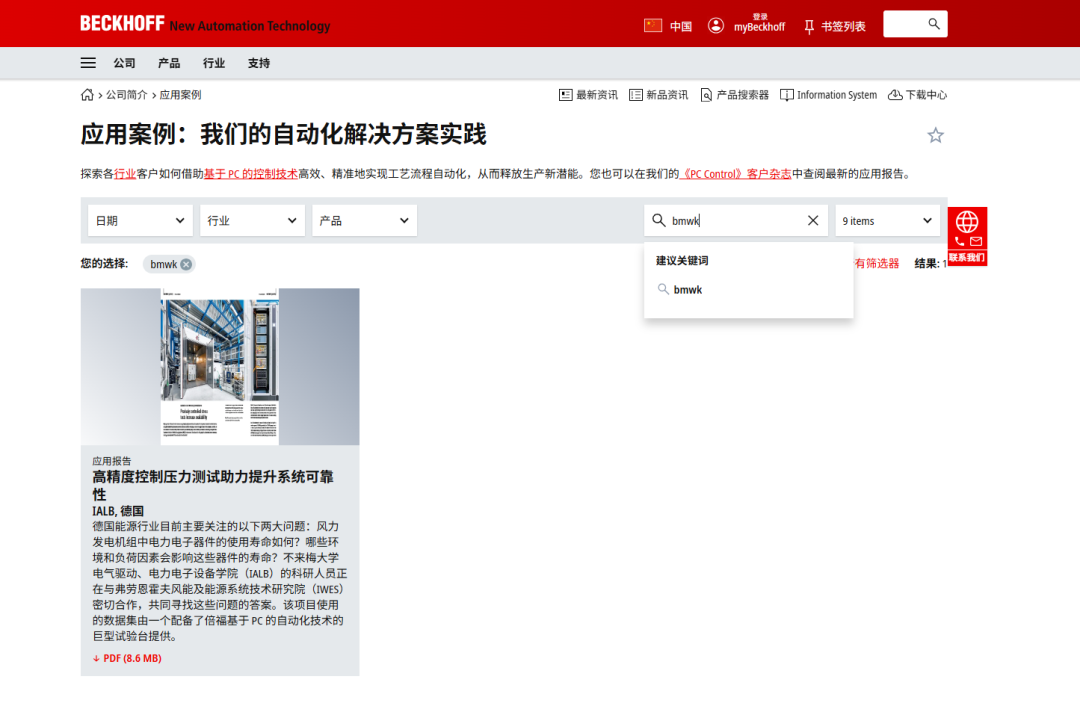The image size is (1080, 703).
Task: Open the bookmark list pin icon
Action: click(x=809, y=26)
